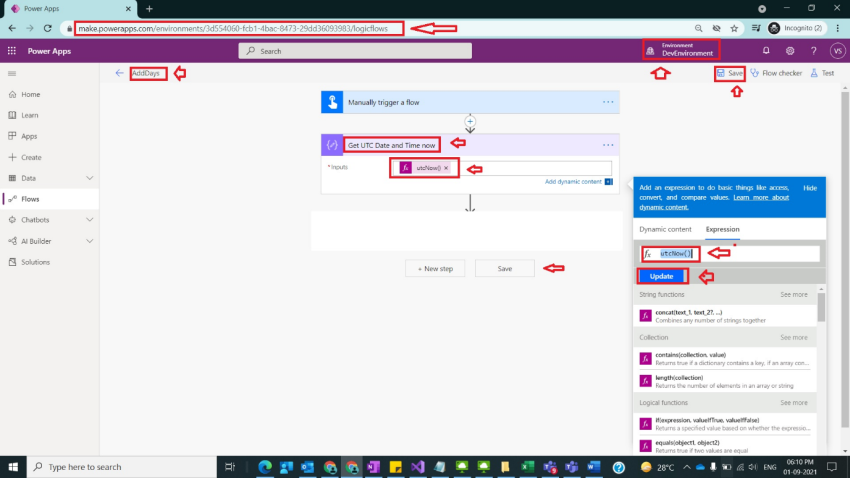Switch to the Expression tab
The height and width of the screenshot is (478, 850).
coord(723,229)
